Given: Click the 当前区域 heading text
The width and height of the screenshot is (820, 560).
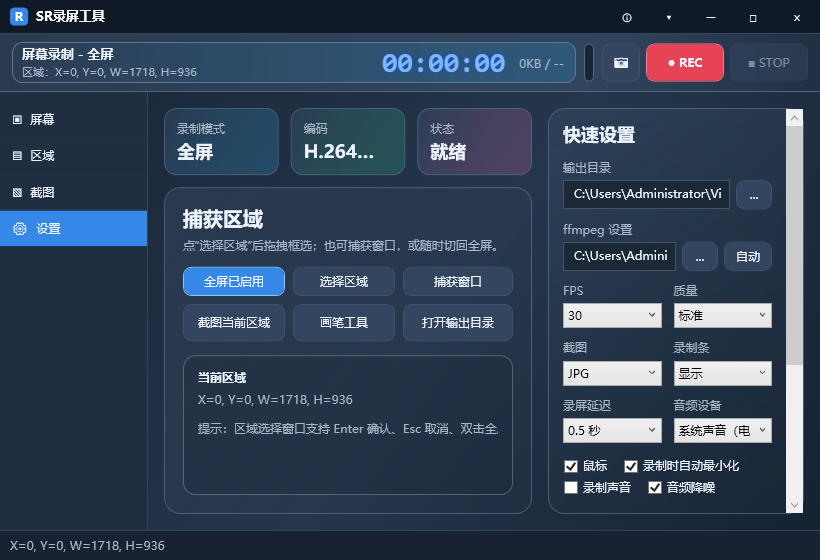Looking at the screenshot, I should point(222,378).
